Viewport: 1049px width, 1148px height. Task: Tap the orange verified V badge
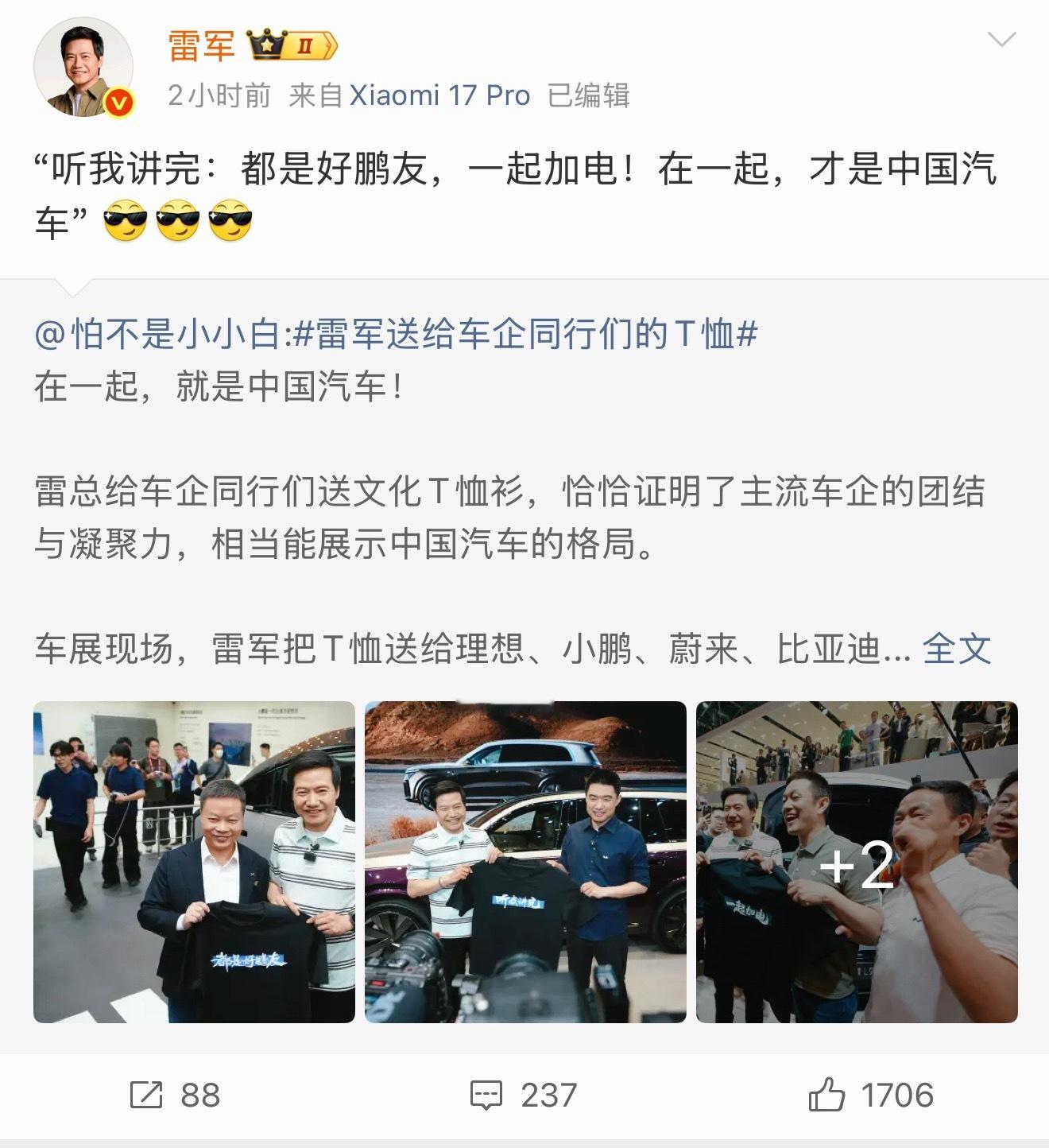(120, 103)
